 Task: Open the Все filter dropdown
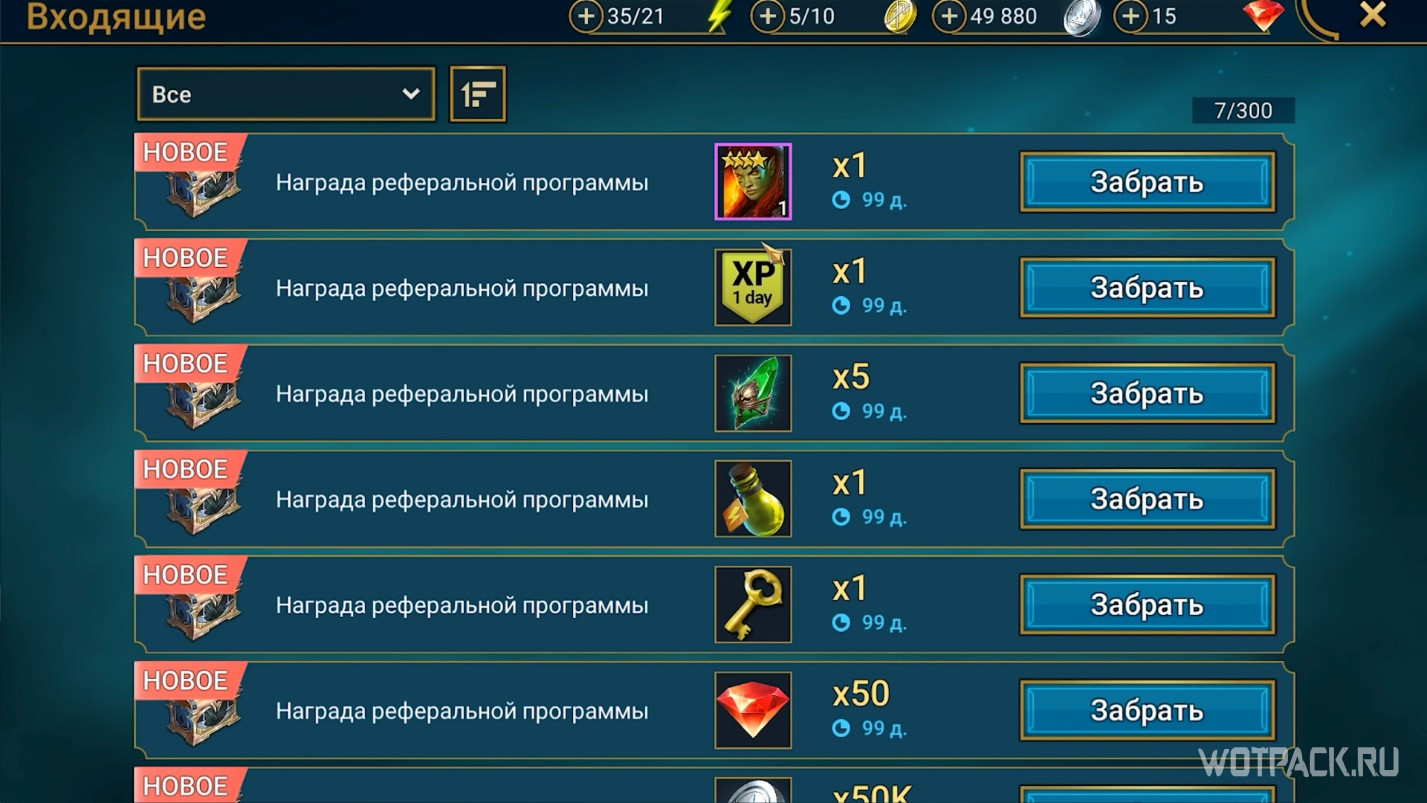pos(286,94)
